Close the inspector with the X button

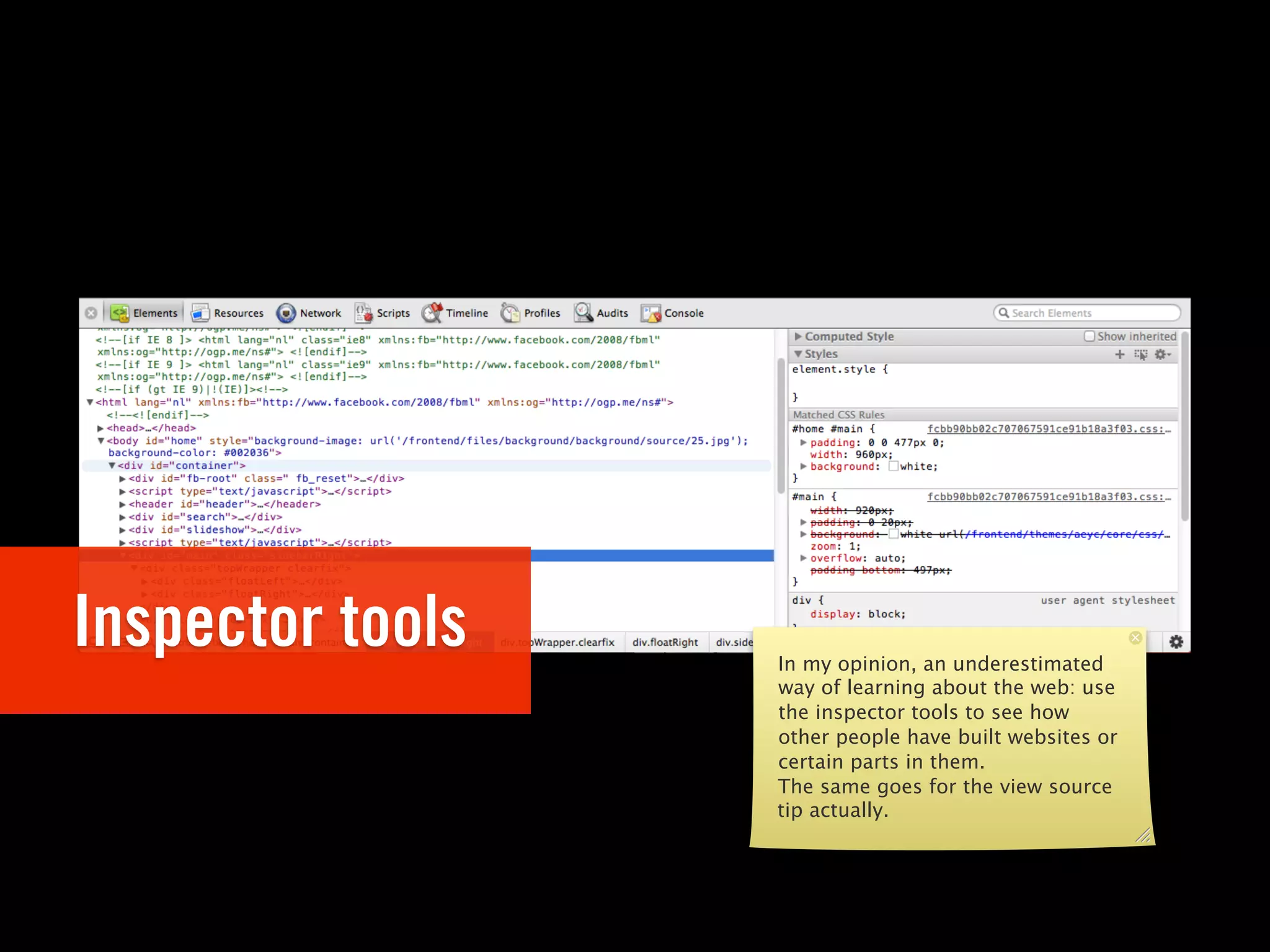(91, 313)
